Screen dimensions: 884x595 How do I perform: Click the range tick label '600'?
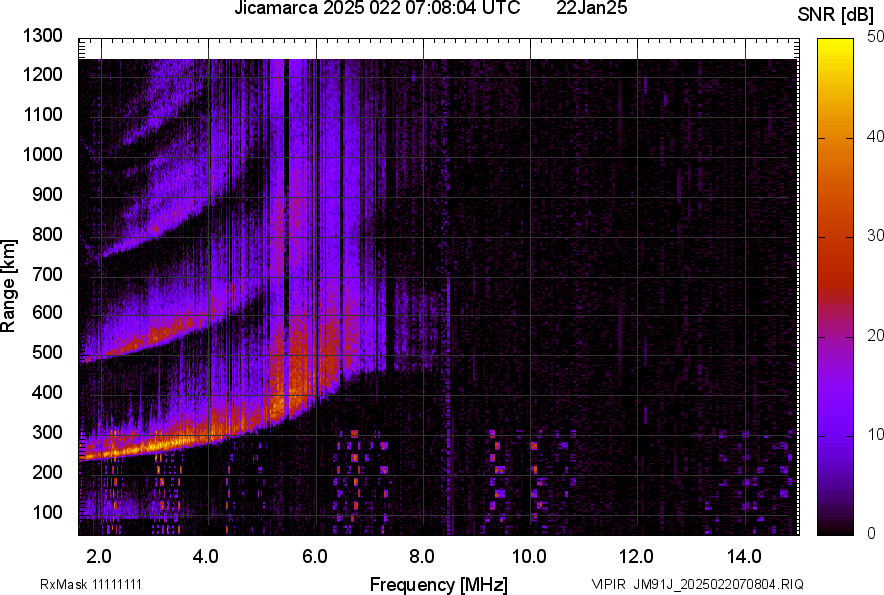pyautogui.click(x=47, y=312)
